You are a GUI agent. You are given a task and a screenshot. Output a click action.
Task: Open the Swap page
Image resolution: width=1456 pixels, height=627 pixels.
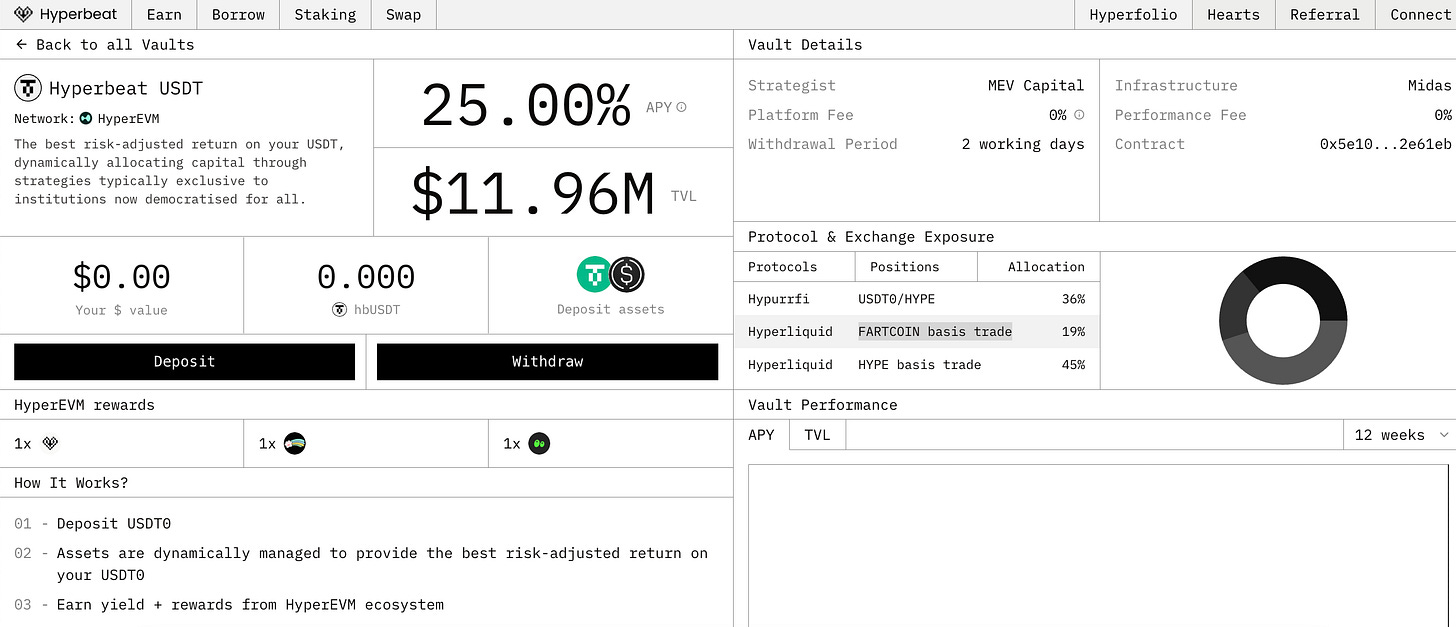click(x=404, y=15)
